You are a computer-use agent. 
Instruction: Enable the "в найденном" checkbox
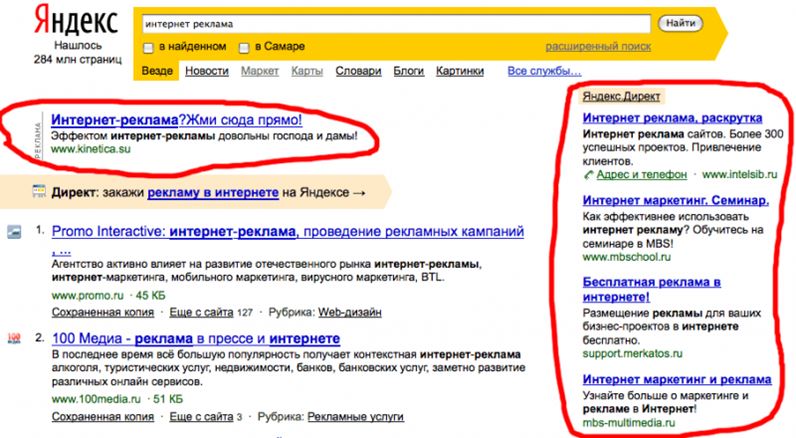point(149,47)
